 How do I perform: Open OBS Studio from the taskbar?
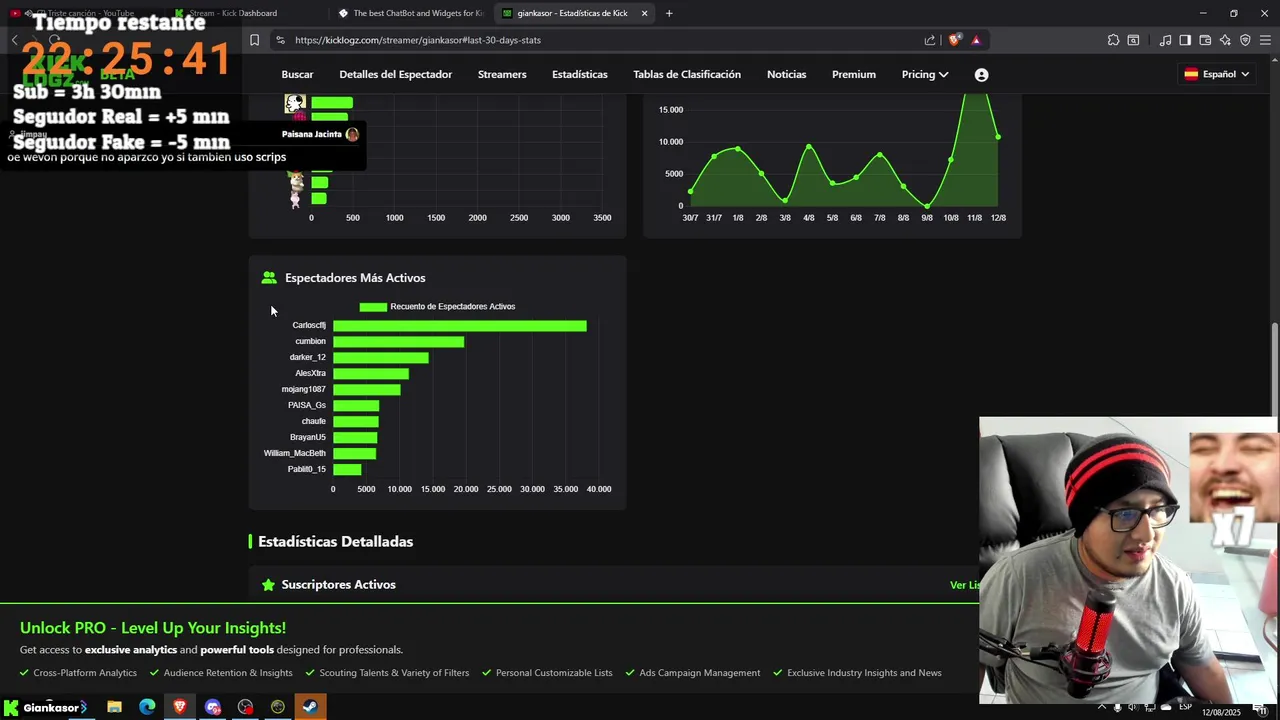[x=245, y=707]
